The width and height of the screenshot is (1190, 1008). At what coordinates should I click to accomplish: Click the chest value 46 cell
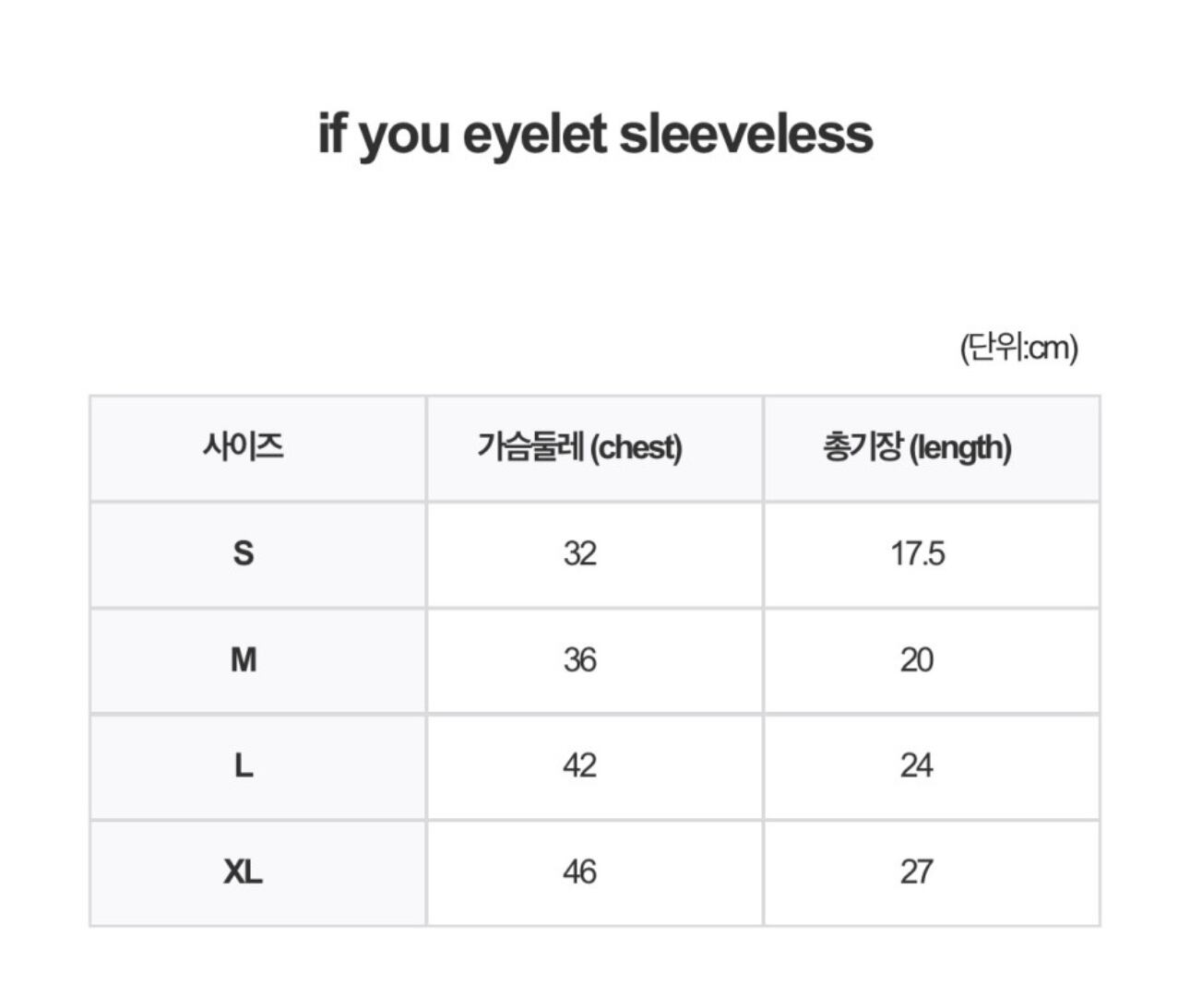[x=580, y=872]
